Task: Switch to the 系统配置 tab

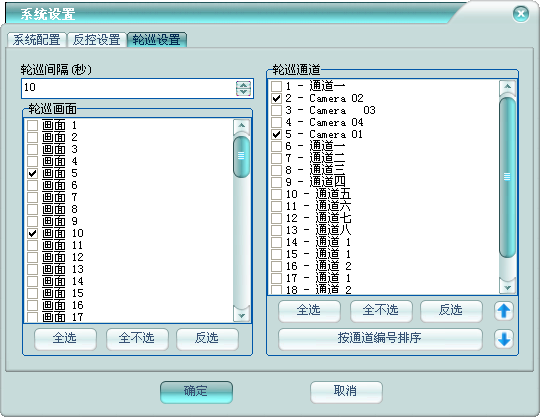Action: [37, 40]
